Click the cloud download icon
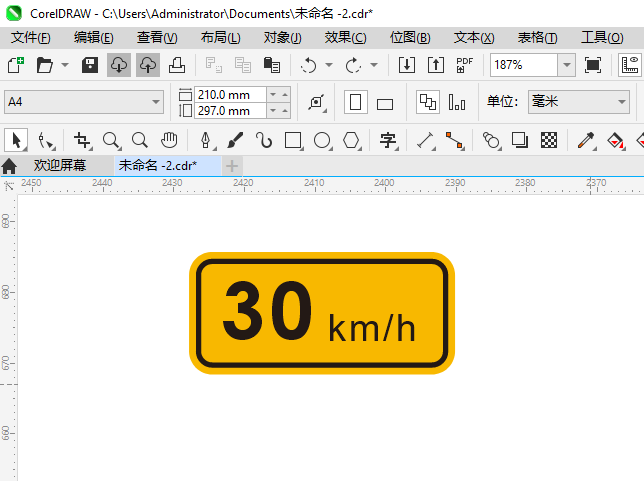Screen dimensions: 644x481 (119, 65)
